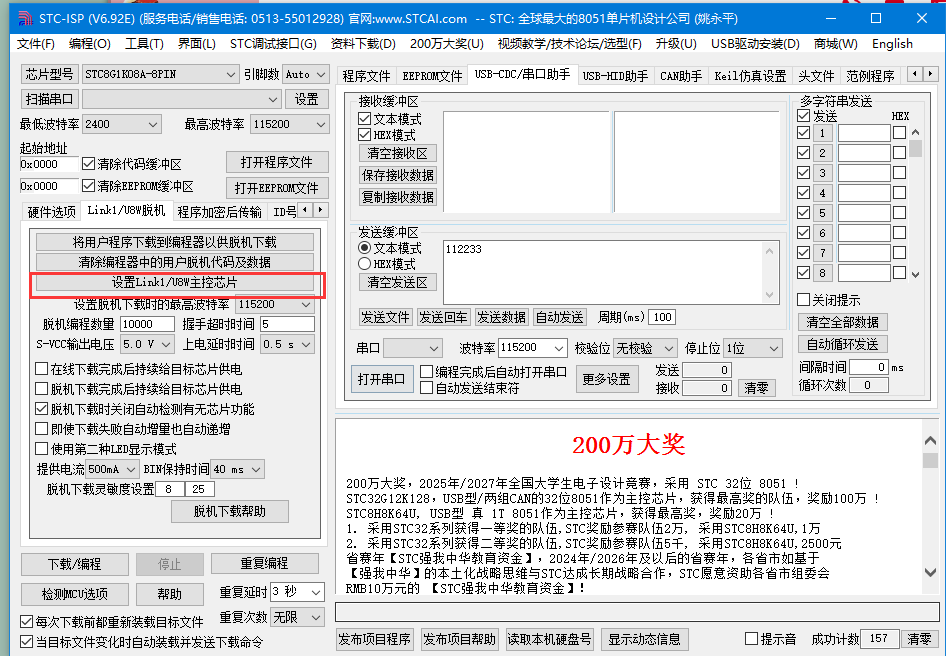Click 打开程序文件 button
This screenshot has width=946, height=656.
[x=277, y=162]
